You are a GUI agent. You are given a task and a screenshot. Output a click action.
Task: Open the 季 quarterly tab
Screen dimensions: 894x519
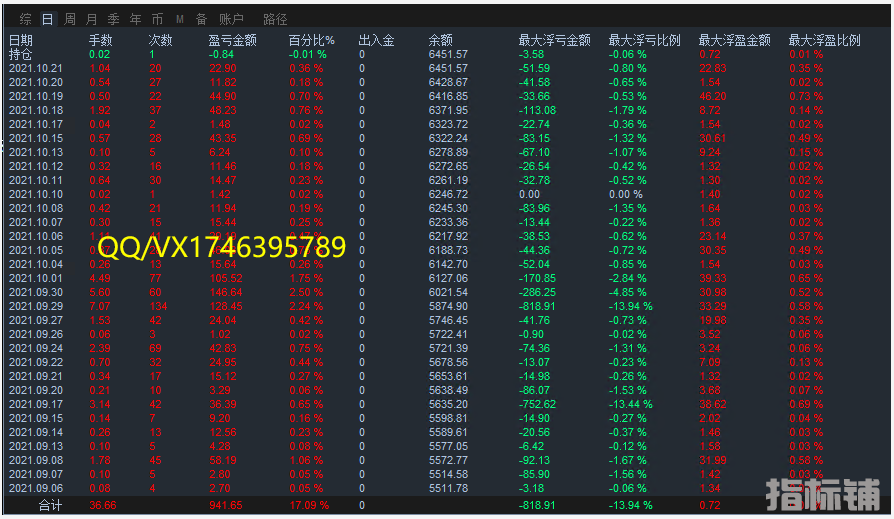[114, 19]
